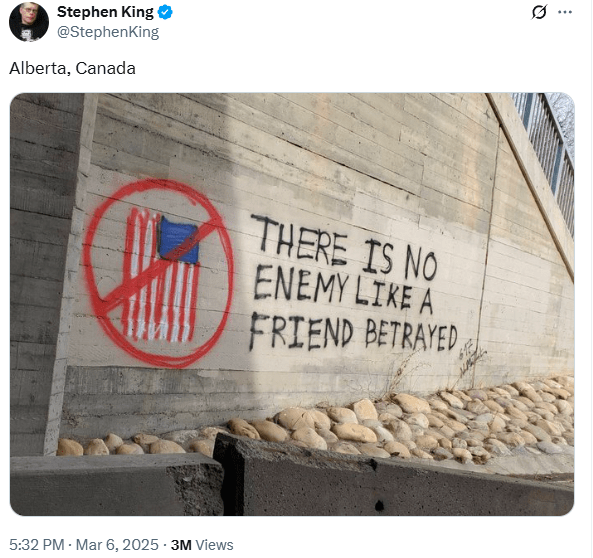Click ENEMY LIKE A graffiti line
593x558 pixels.
pyautogui.click(x=343, y=289)
